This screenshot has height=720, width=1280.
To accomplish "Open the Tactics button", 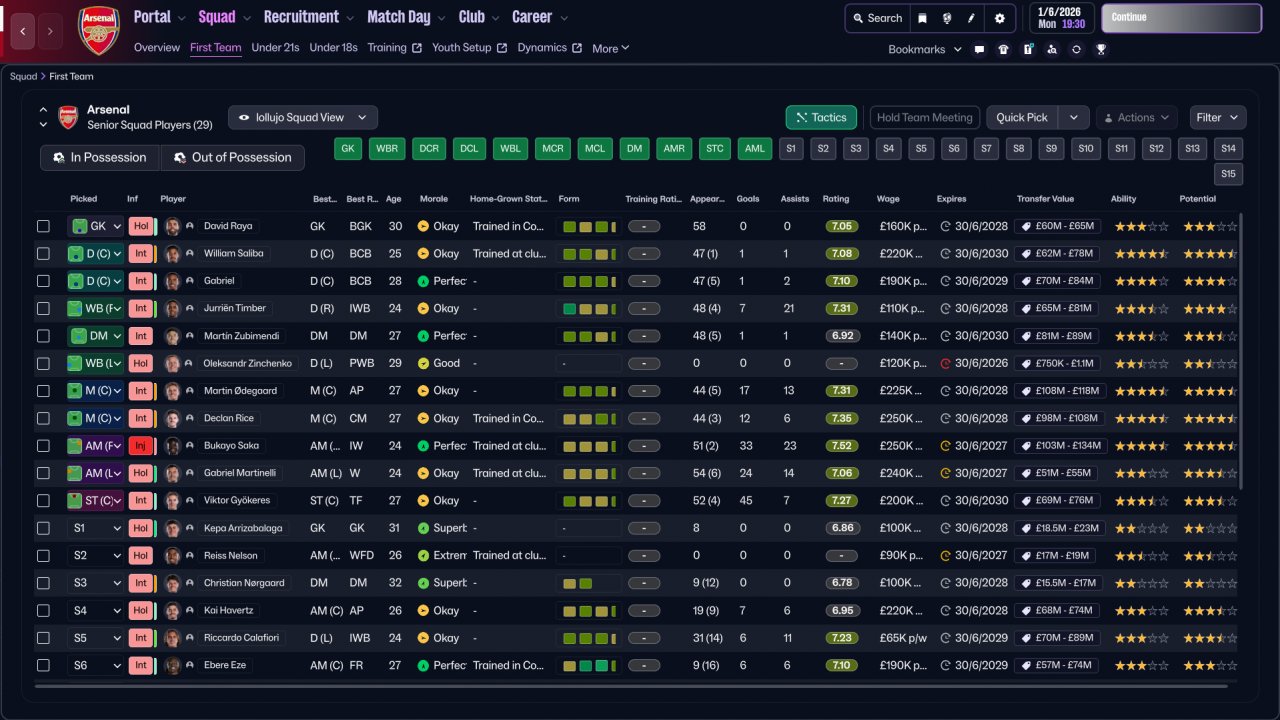I will point(821,118).
